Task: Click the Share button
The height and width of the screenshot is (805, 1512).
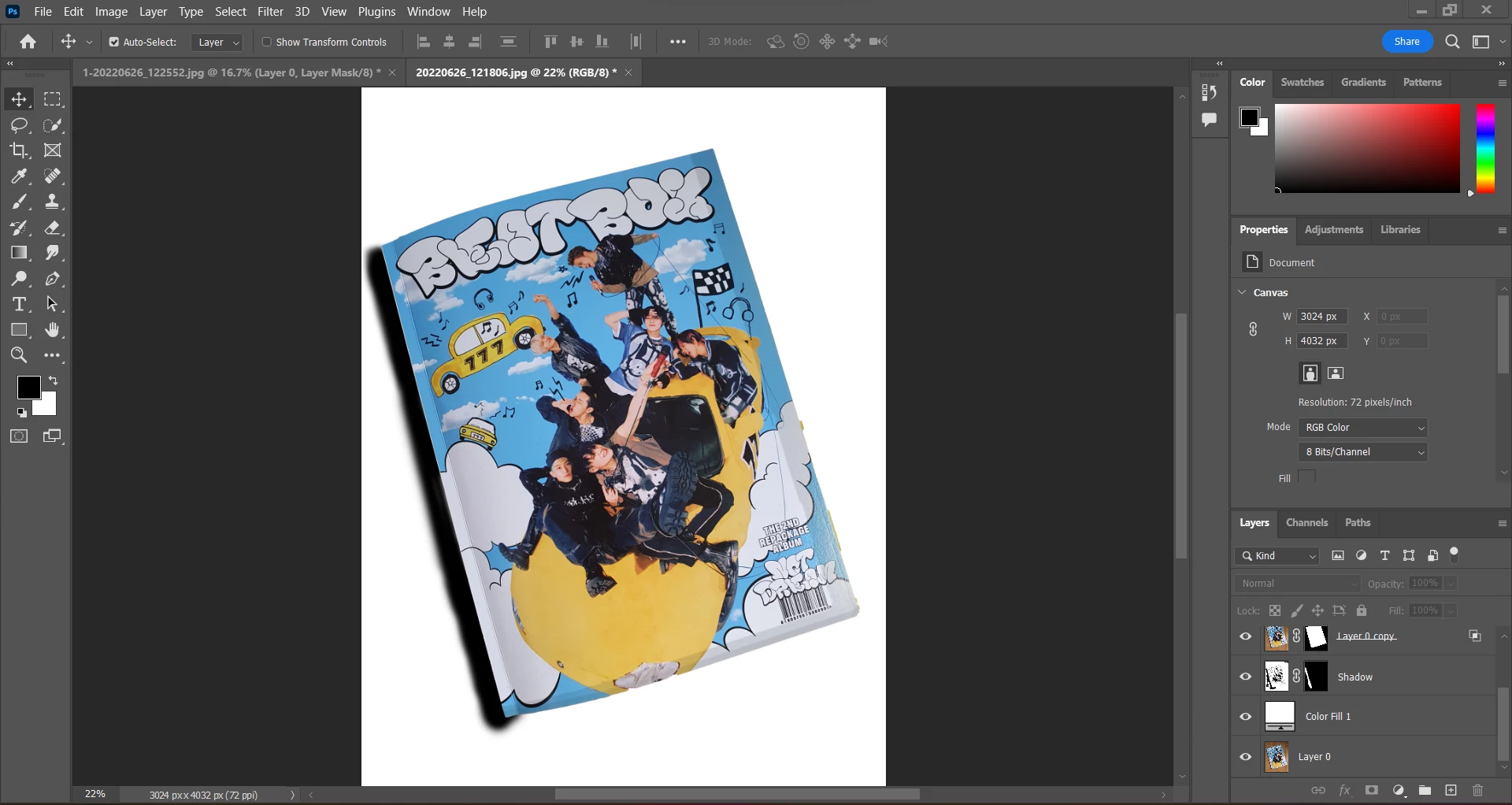Action: coord(1406,42)
